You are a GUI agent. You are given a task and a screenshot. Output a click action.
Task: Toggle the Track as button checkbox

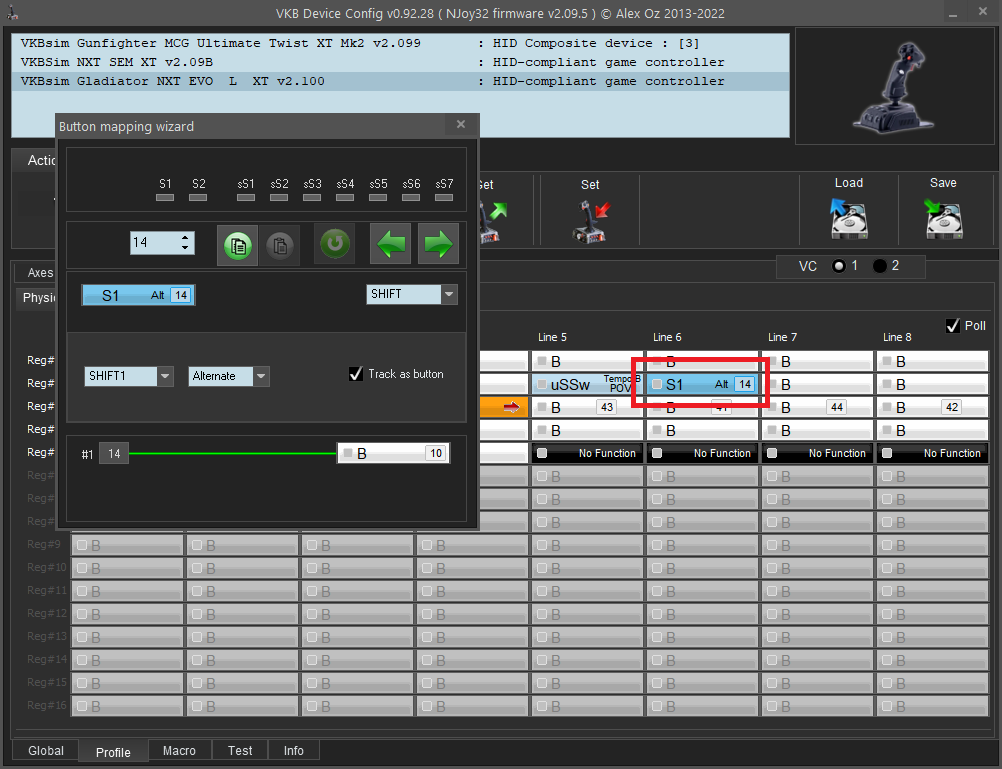[356, 374]
